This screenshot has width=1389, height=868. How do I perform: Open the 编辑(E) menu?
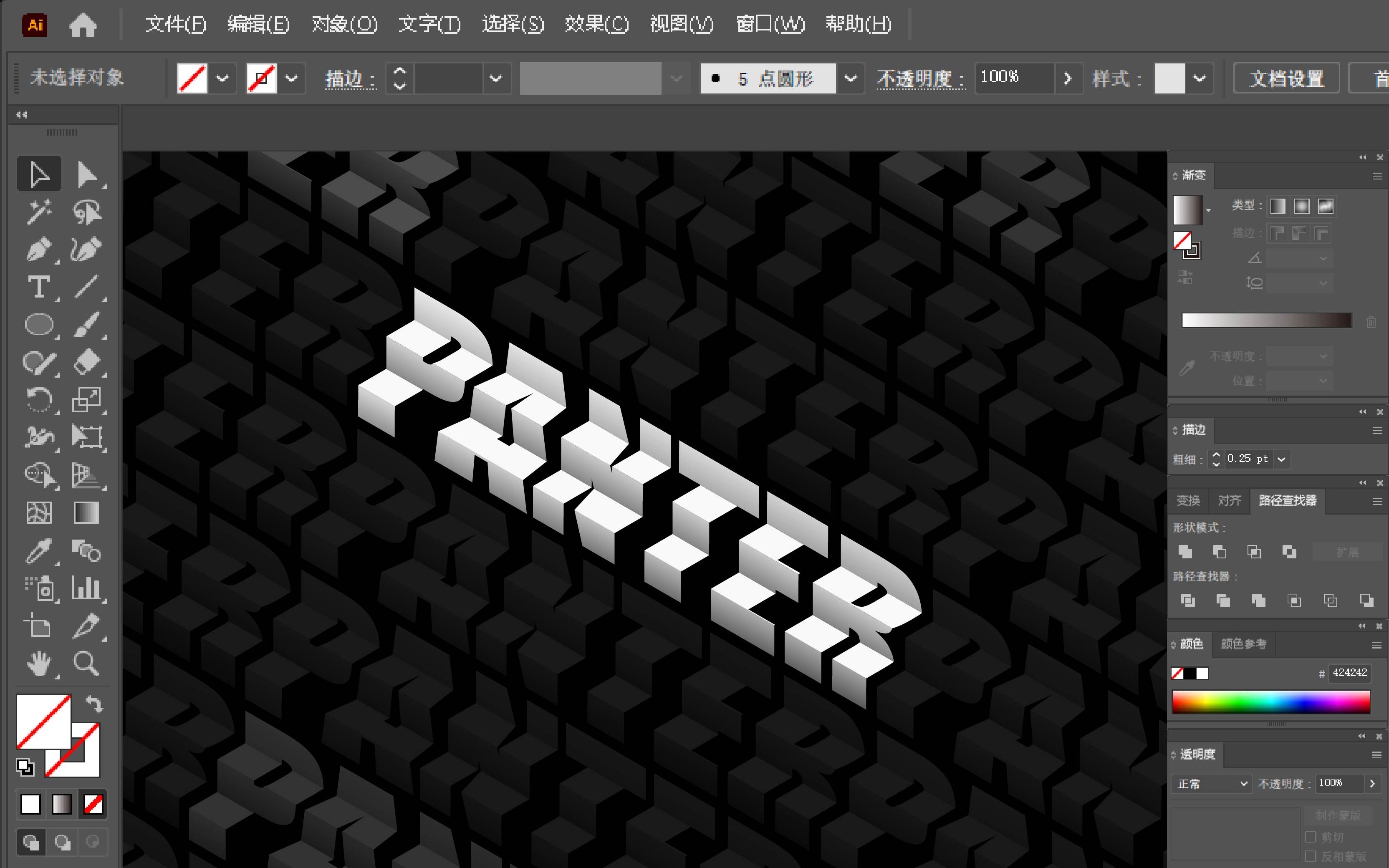pos(258,25)
